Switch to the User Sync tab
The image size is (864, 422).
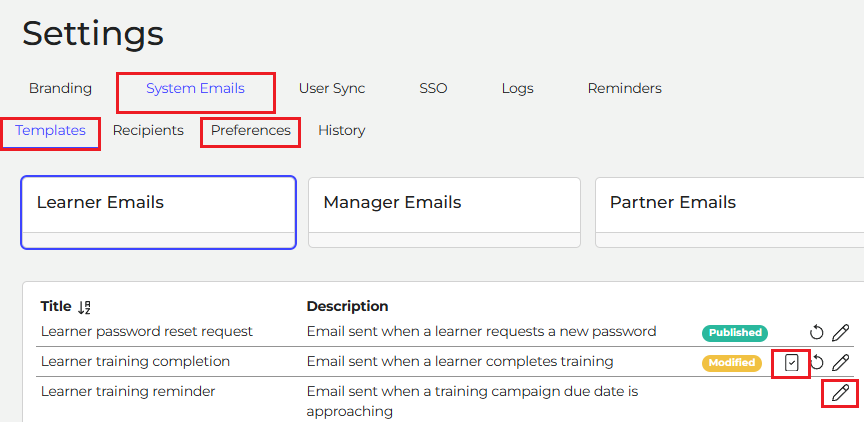pos(332,88)
